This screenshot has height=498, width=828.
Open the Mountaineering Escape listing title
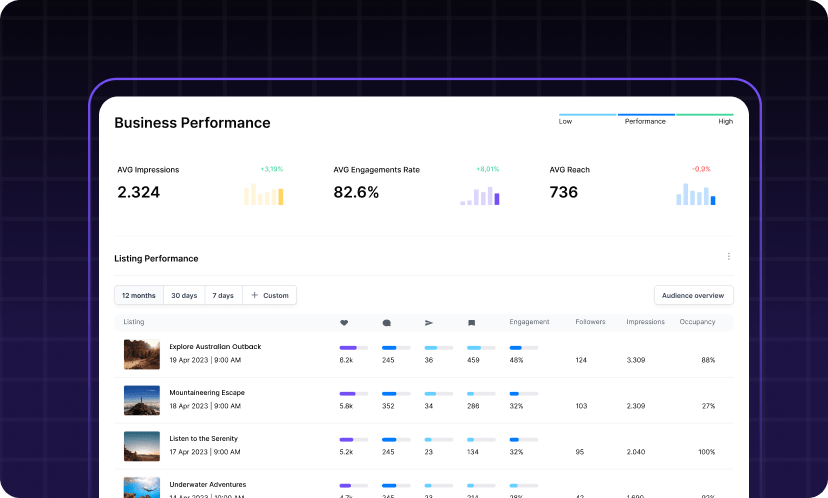207,393
